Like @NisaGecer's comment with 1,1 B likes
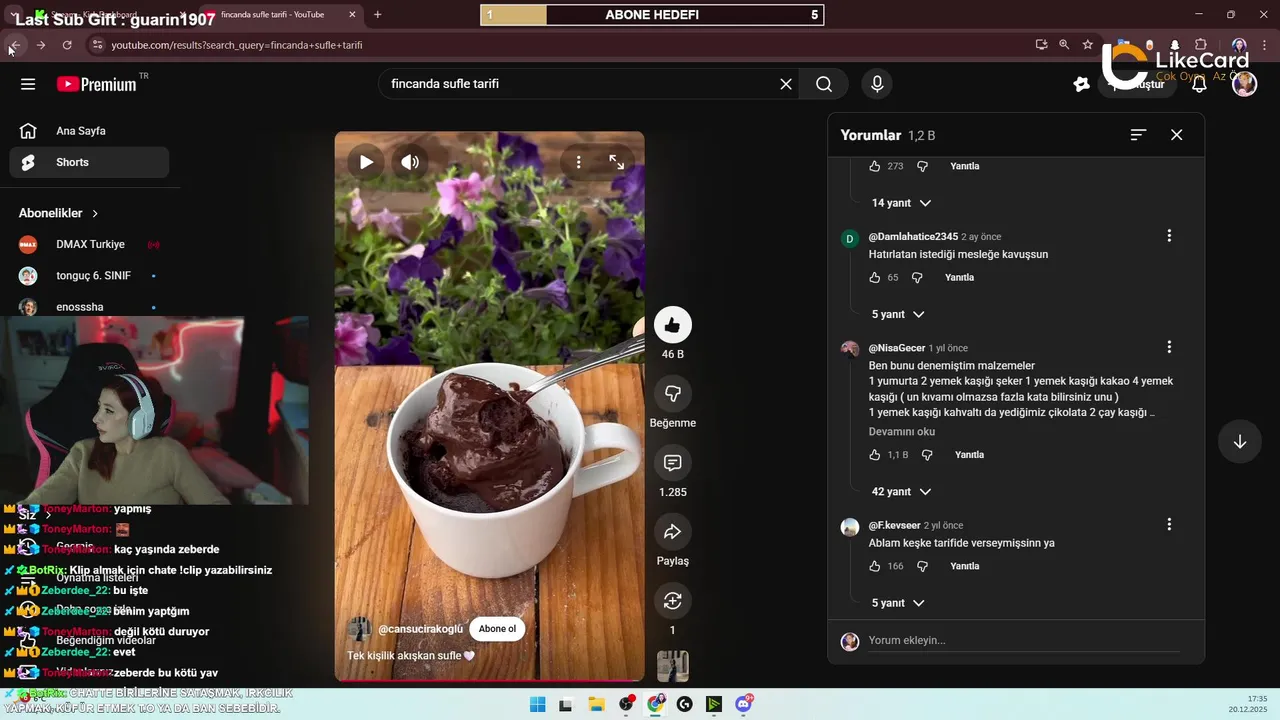This screenshot has height=720, width=1280. click(x=875, y=455)
